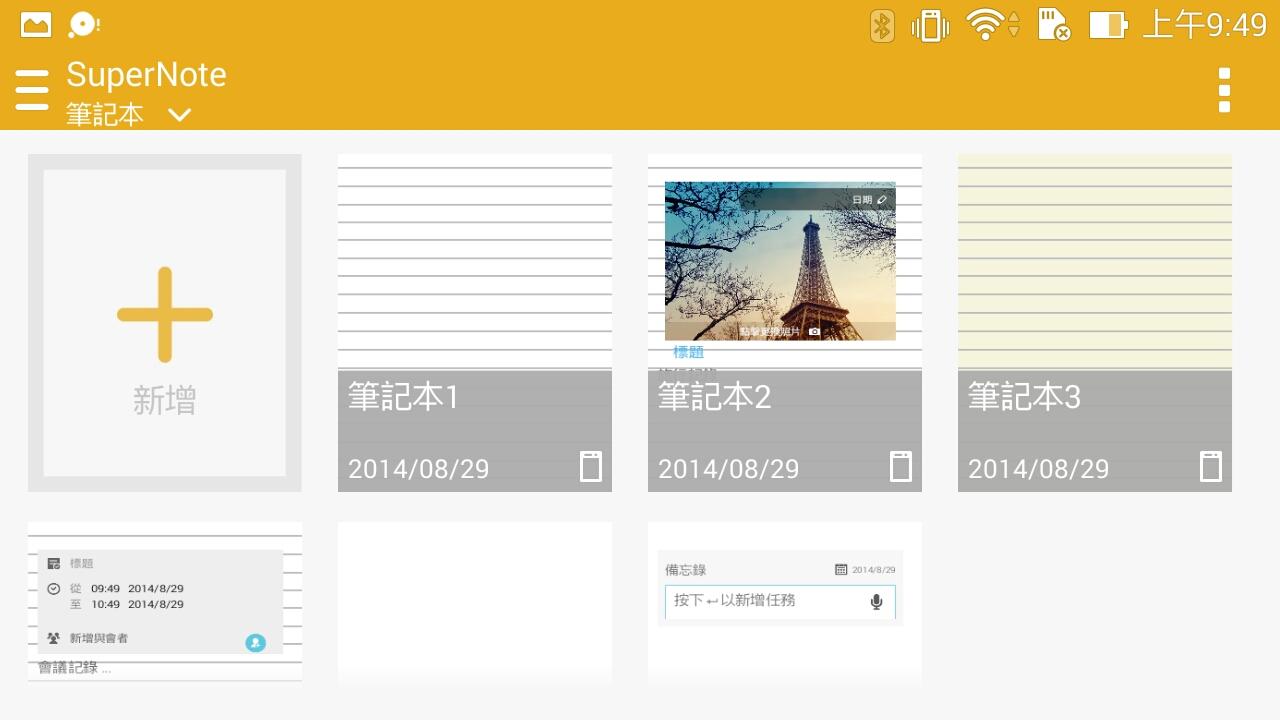Tap the clock icon in meeting template
Image resolution: width=1280 pixels, height=720 pixels.
[54, 589]
